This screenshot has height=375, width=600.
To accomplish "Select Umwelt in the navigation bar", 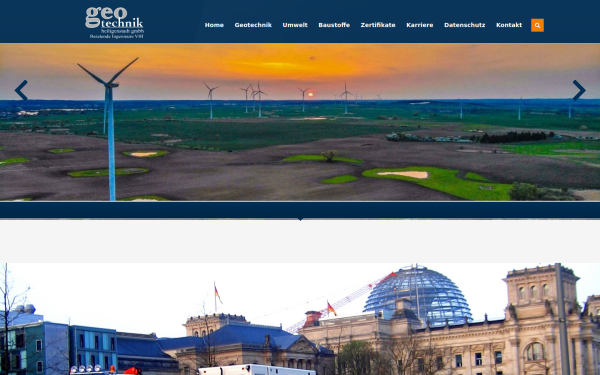I will (x=295, y=25).
